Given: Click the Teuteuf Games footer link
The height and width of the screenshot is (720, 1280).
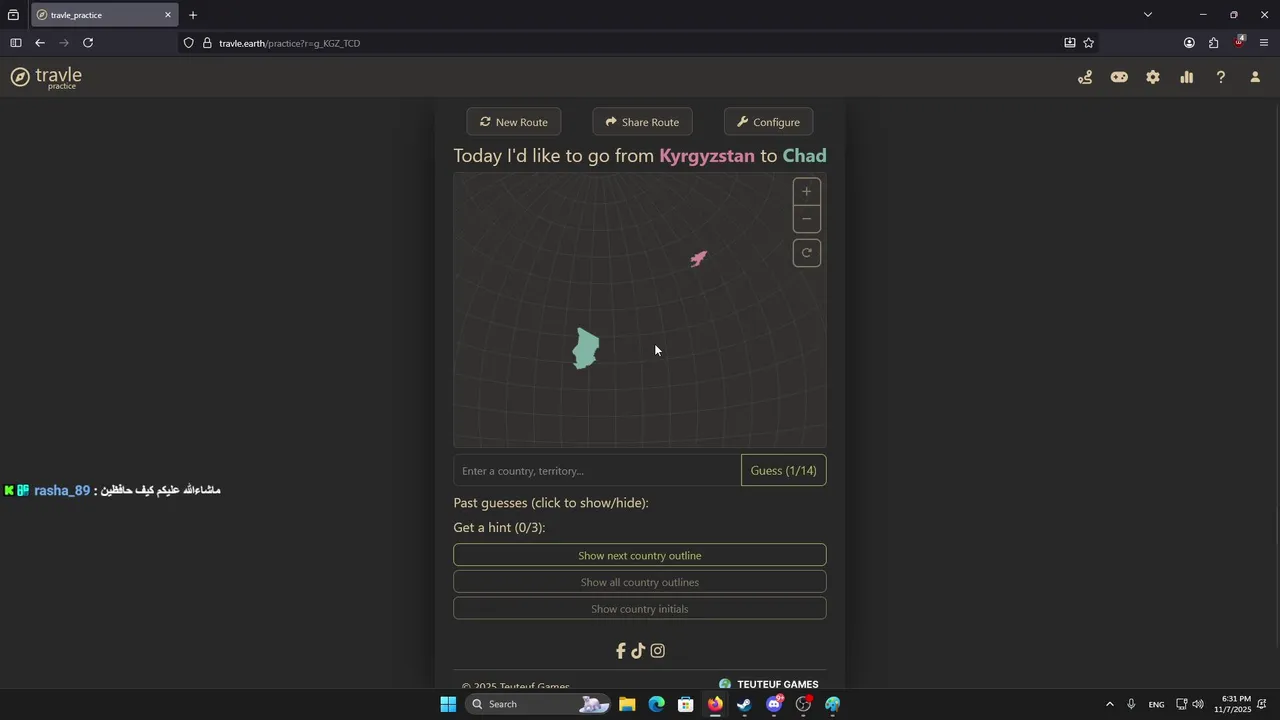Looking at the screenshot, I should pos(768,685).
